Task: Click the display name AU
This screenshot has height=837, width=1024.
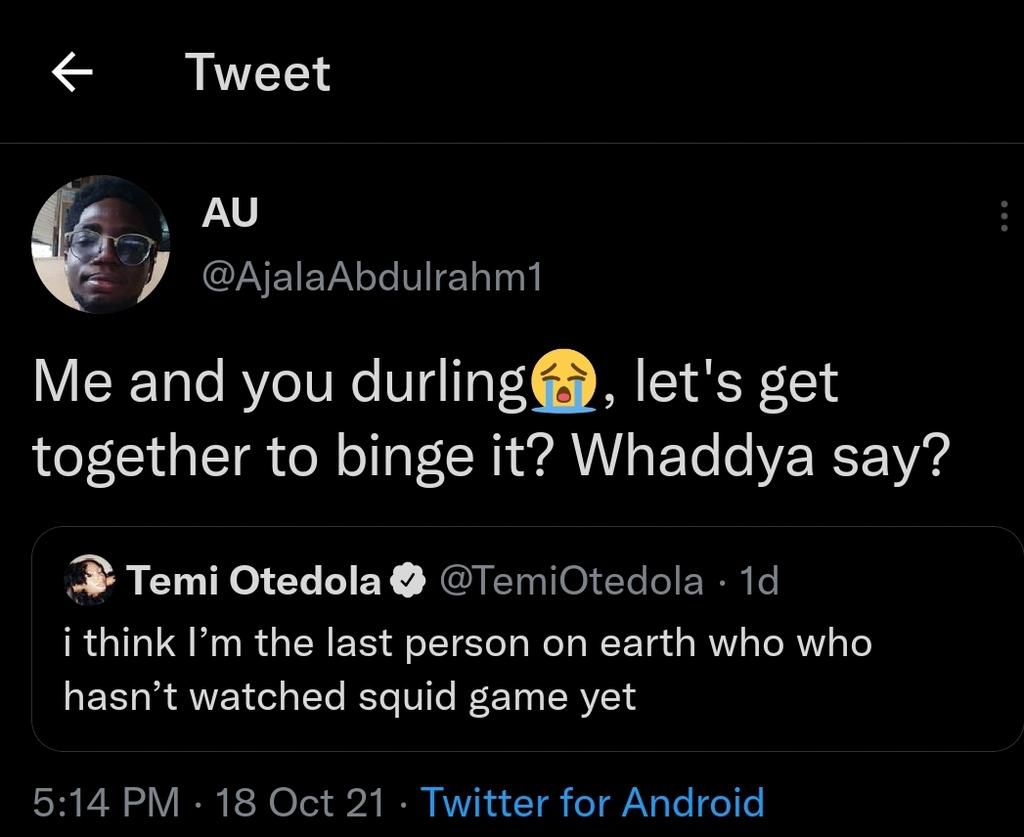Action: point(229,212)
